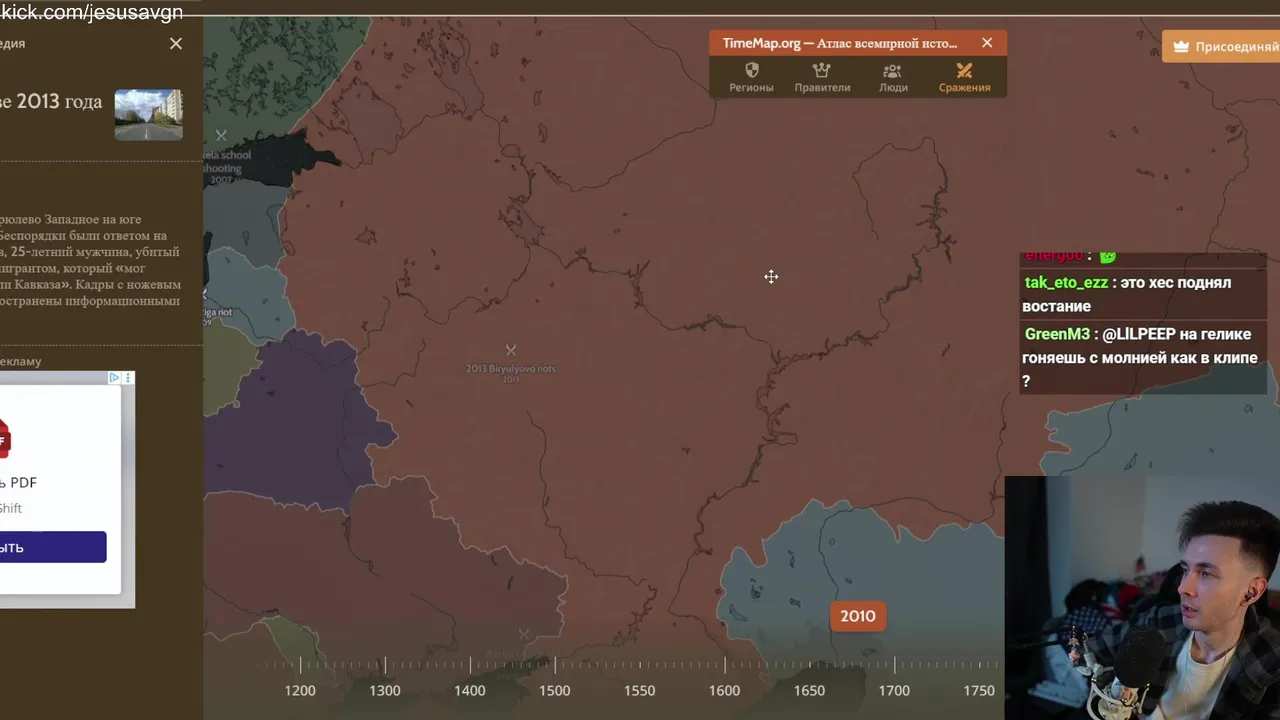Switch to the Регионы tab
This screenshot has height=720, width=1280.
pos(751,78)
